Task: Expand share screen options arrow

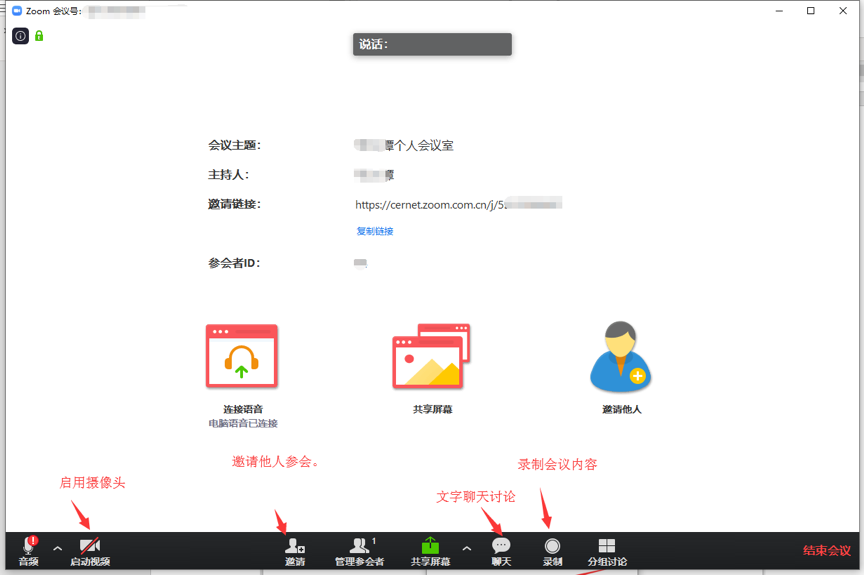Action: pyautogui.click(x=466, y=549)
